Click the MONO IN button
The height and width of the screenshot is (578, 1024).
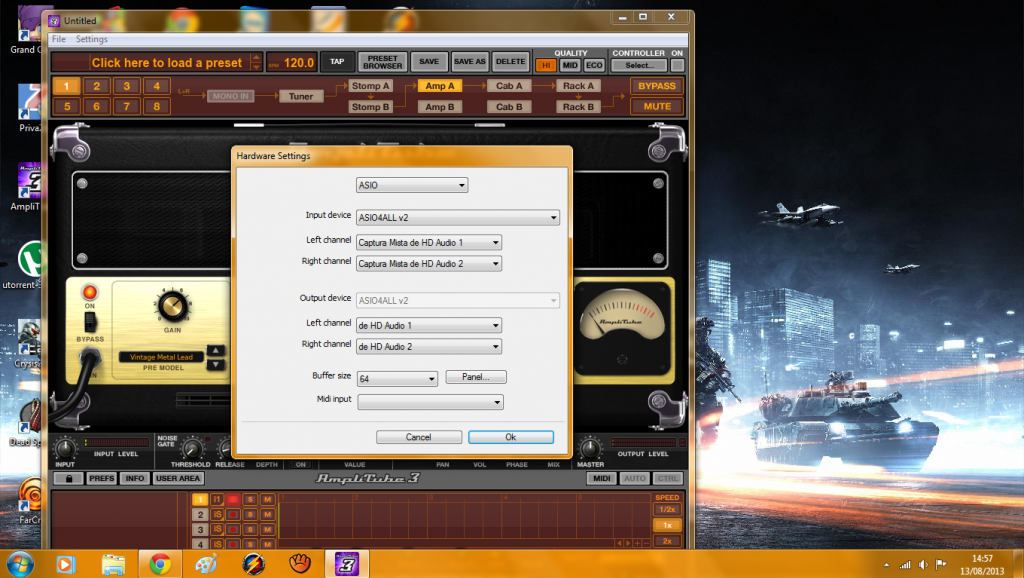tap(231, 96)
